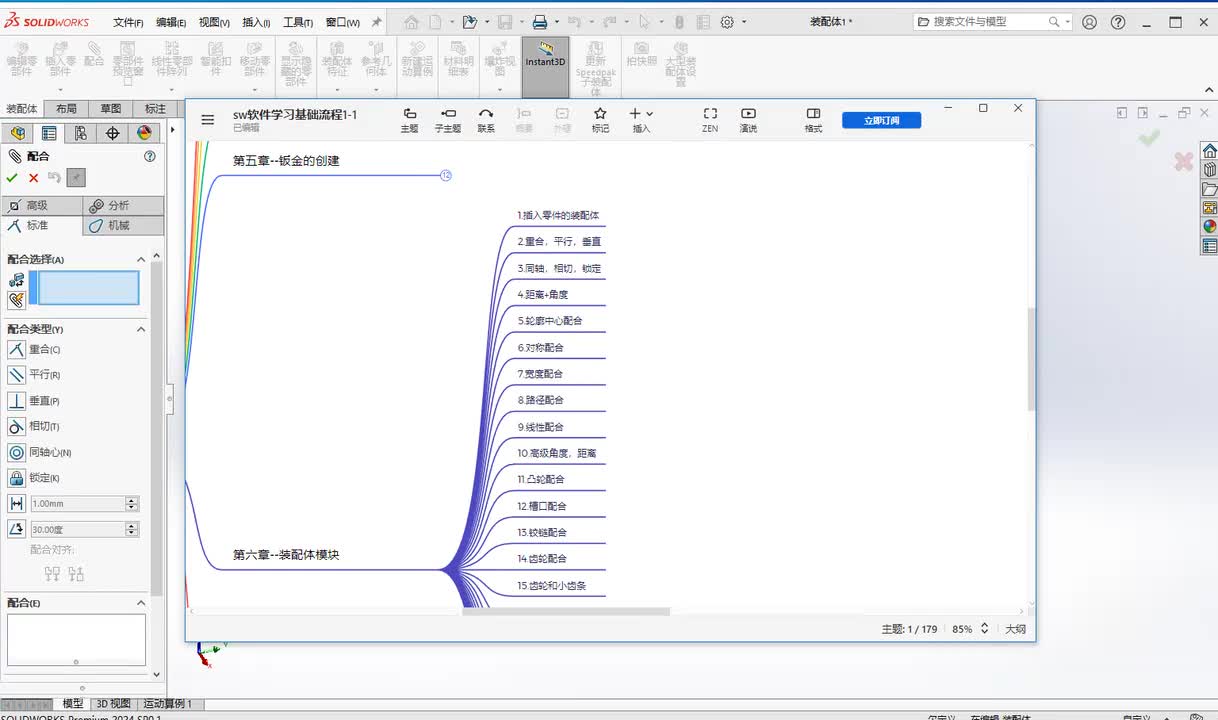Viewport: 1218px width, 720px height.
Task: Open the 视图 menu
Action: click(214, 22)
